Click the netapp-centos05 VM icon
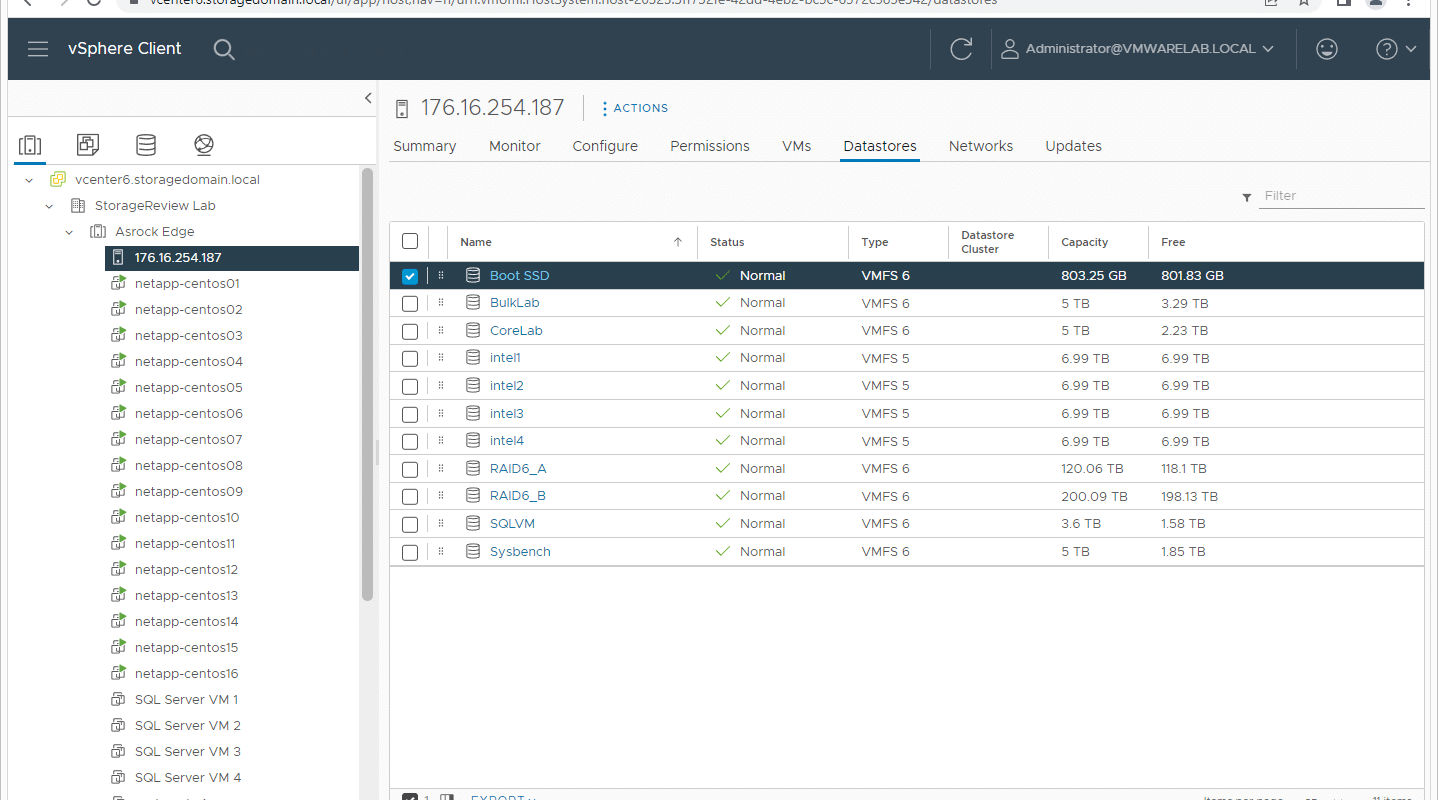1438x800 pixels. point(118,388)
